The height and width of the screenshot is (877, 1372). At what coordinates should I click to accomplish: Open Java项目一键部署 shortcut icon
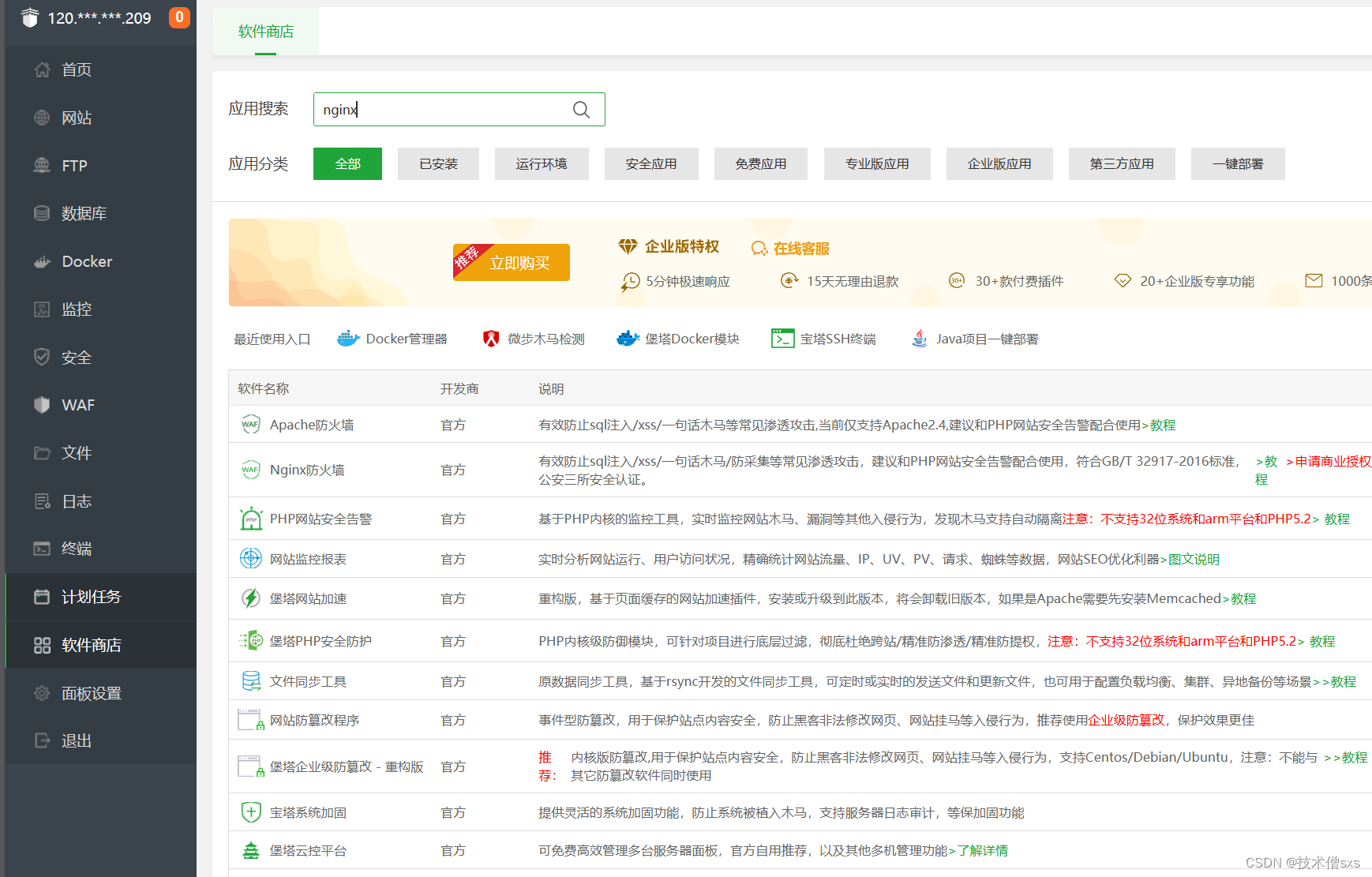919,339
